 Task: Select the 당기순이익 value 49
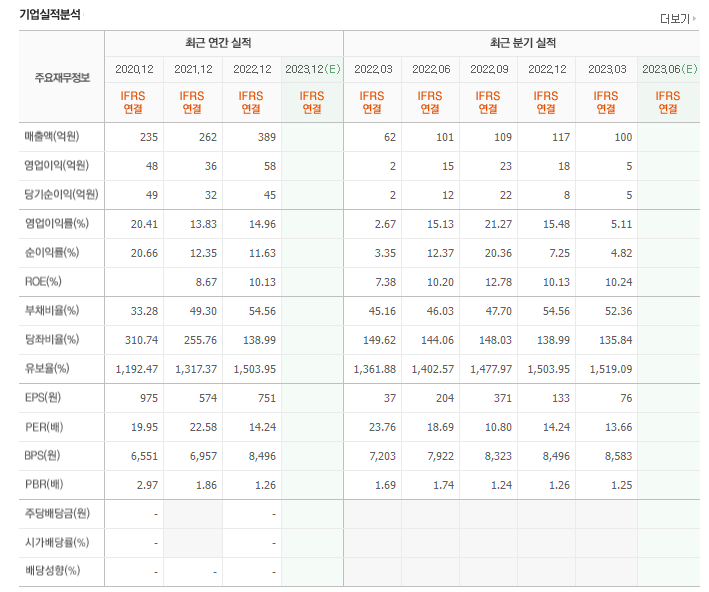tap(152, 195)
